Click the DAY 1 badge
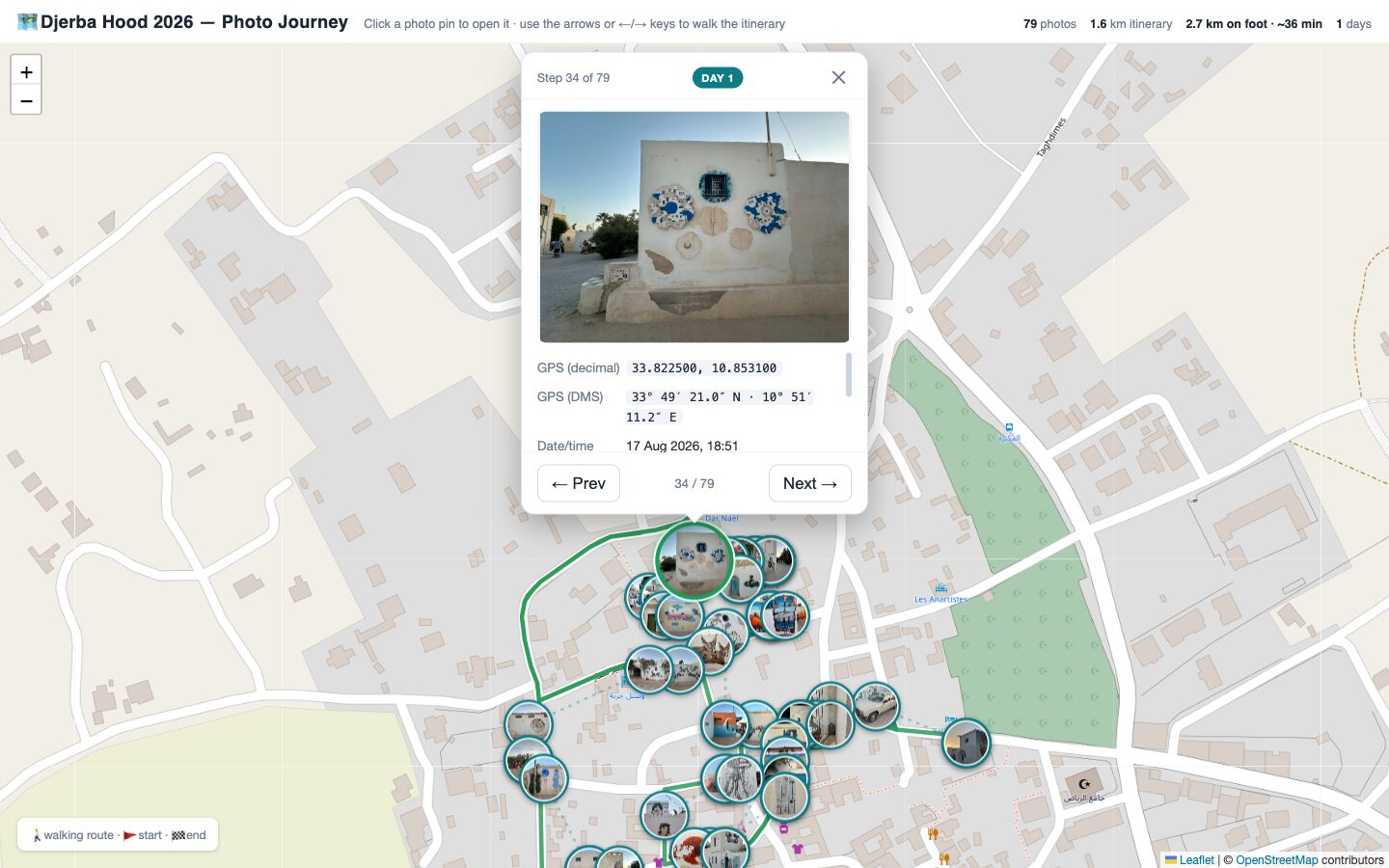1389x868 pixels. pyautogui.click(x=718, y=78)
